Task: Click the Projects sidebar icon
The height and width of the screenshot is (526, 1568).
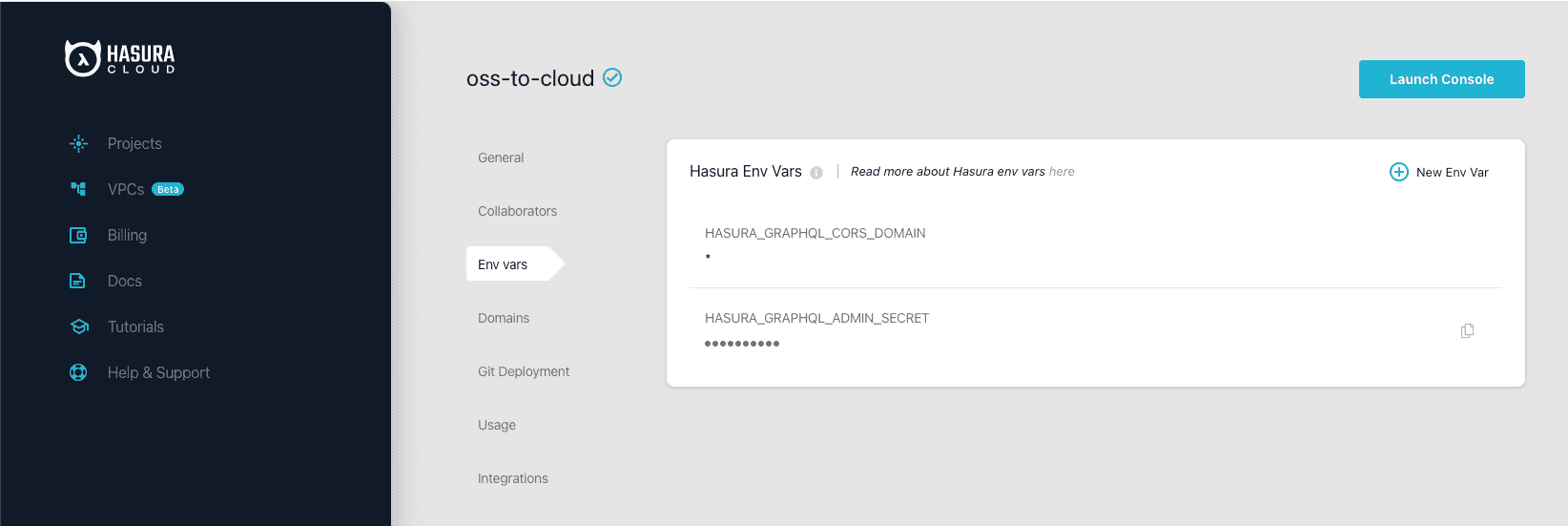Action: coord(78,143)
